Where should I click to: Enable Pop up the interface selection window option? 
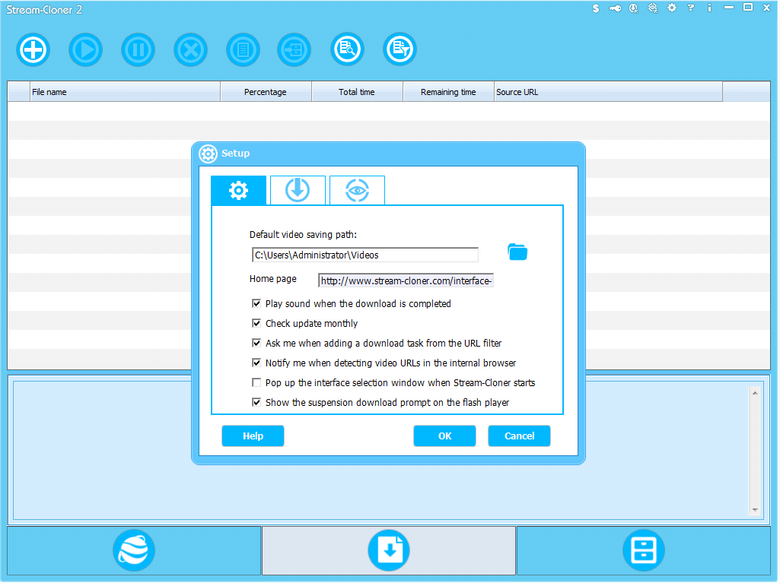coord(257,383)
